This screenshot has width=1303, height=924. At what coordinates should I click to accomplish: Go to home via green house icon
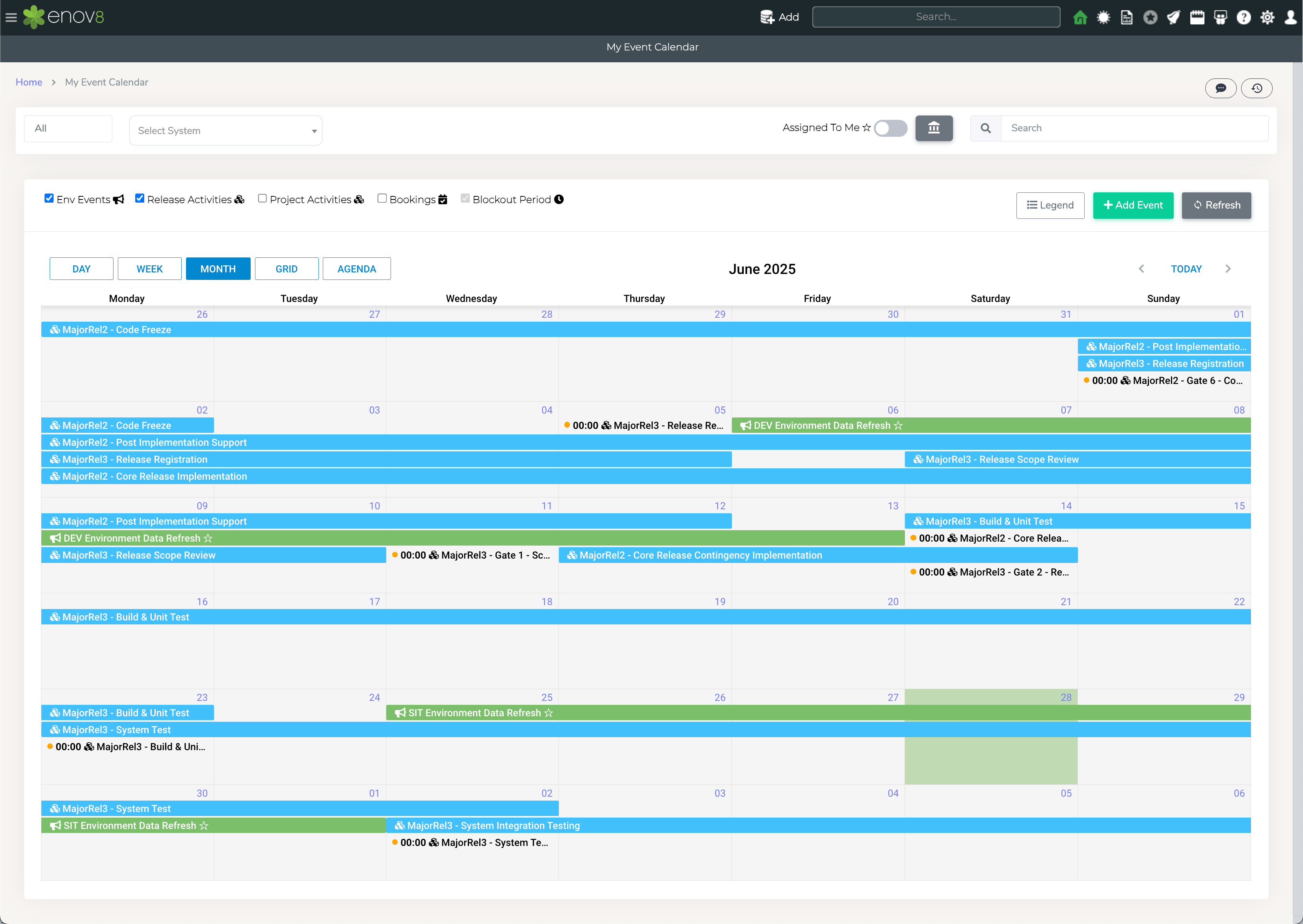pos(1080,18)
